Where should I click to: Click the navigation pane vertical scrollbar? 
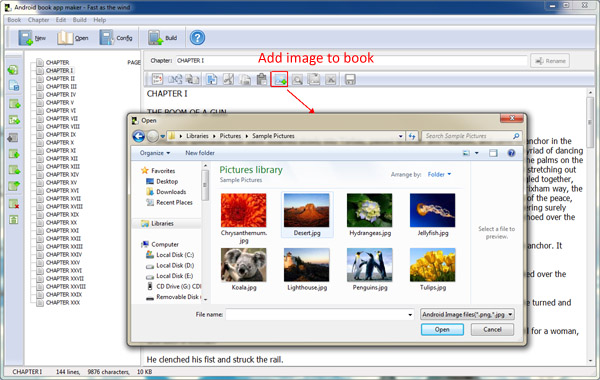tap(205, 232)
